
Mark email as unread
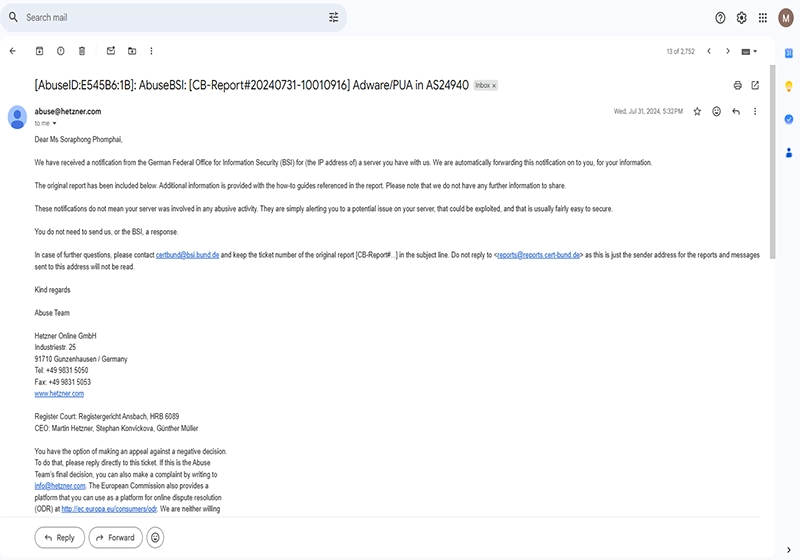click(x=111, y=50)
